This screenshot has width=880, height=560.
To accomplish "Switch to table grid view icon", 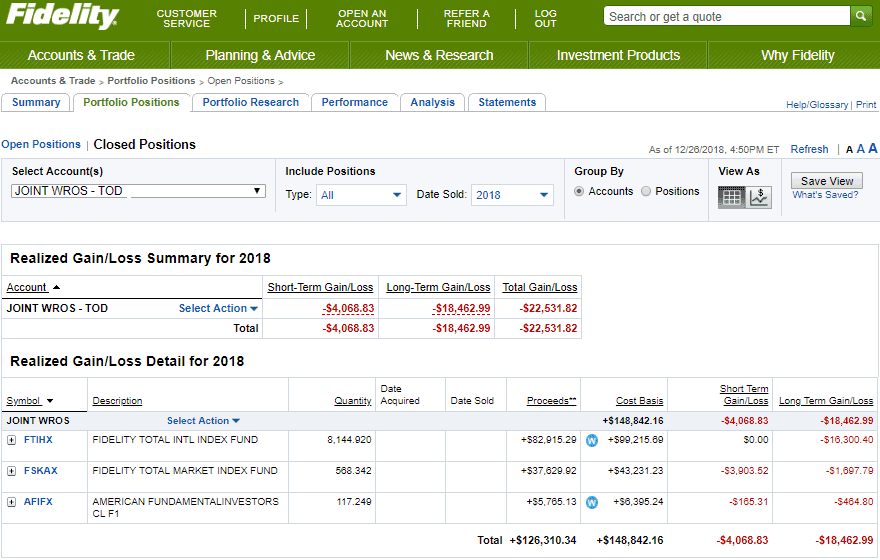I will pyautogui.click(x=732, y=198).
